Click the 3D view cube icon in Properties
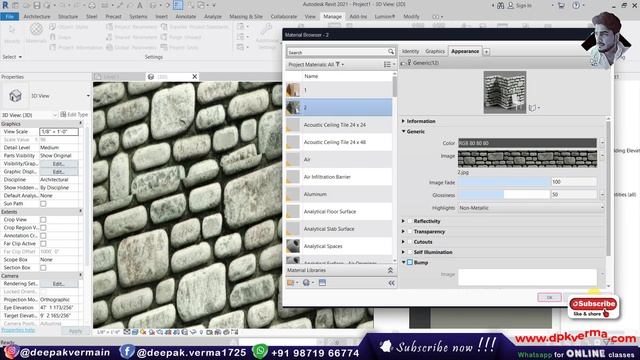Screen dimensions: 640x360 tap(15, 96)
